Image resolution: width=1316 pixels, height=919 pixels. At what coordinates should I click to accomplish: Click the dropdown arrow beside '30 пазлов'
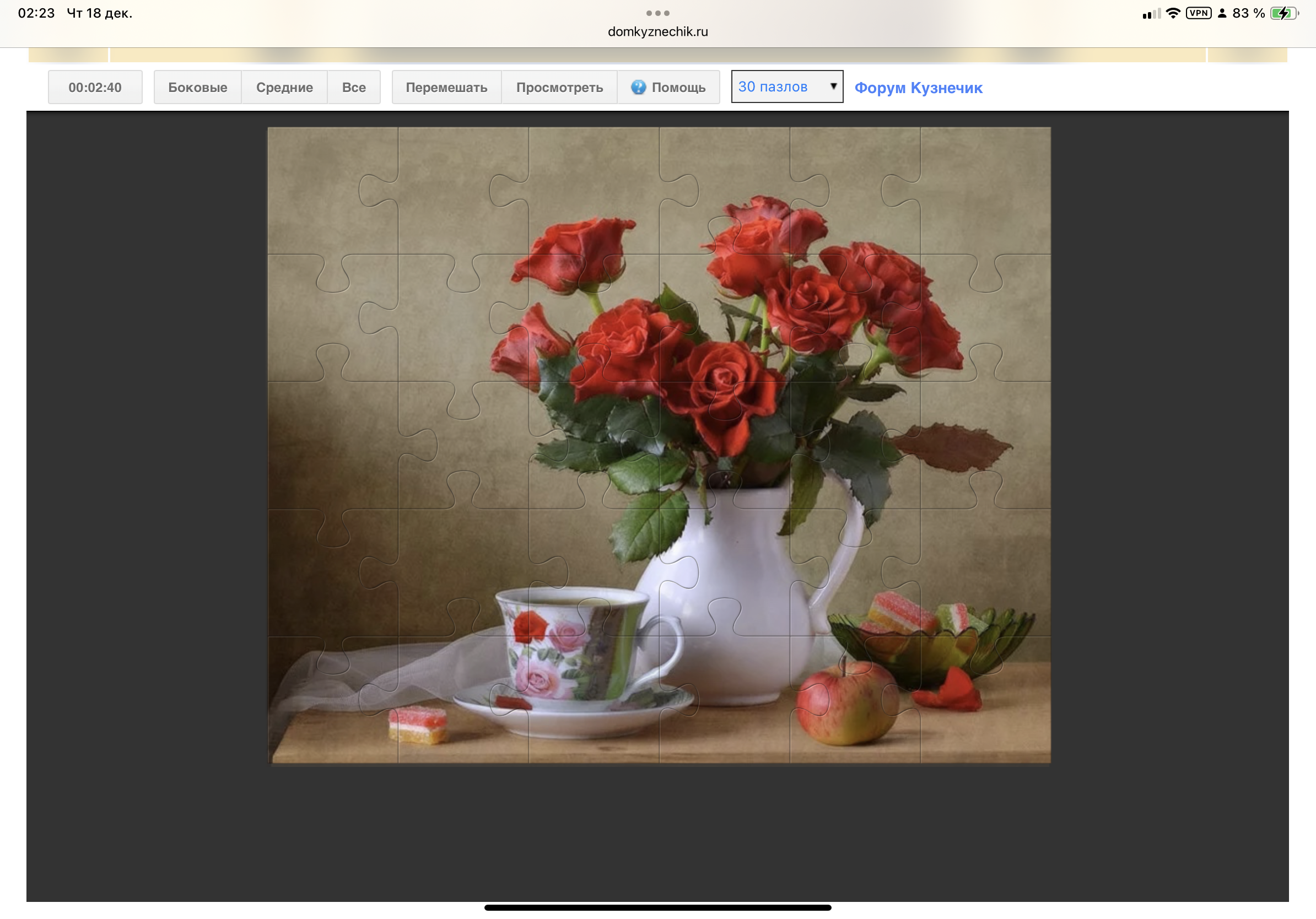click(x=833, y=86)
